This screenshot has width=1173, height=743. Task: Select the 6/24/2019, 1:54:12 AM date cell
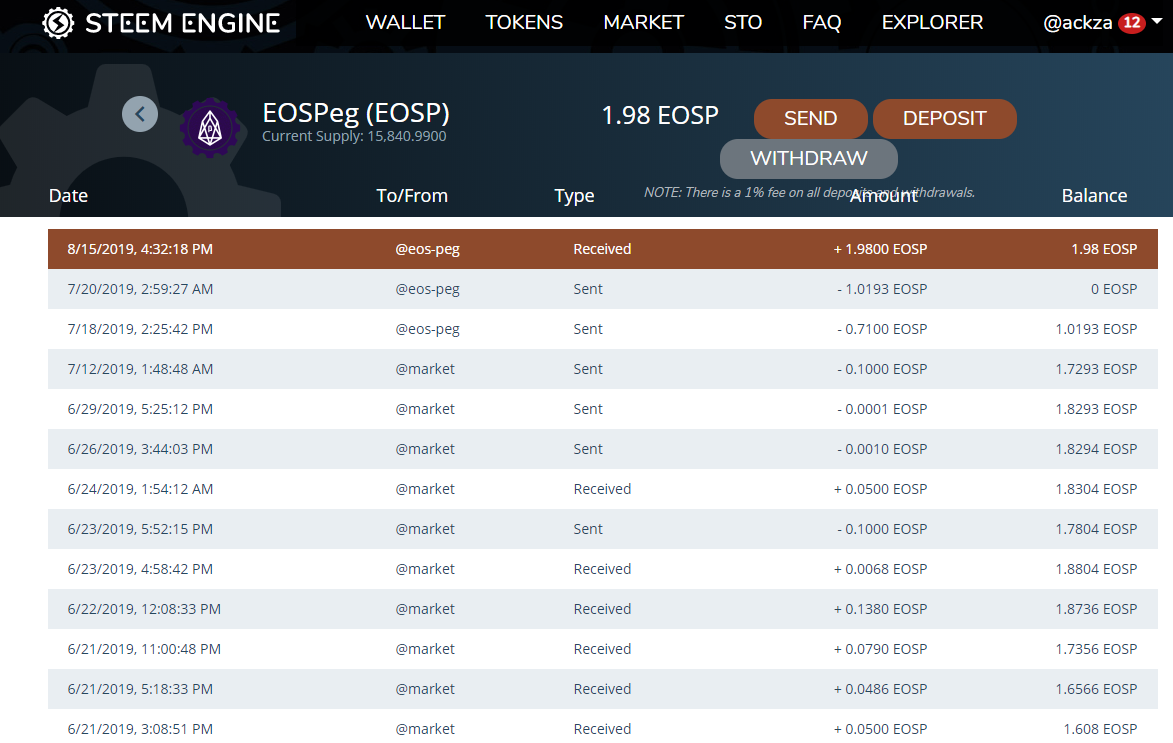pos(140,489)
